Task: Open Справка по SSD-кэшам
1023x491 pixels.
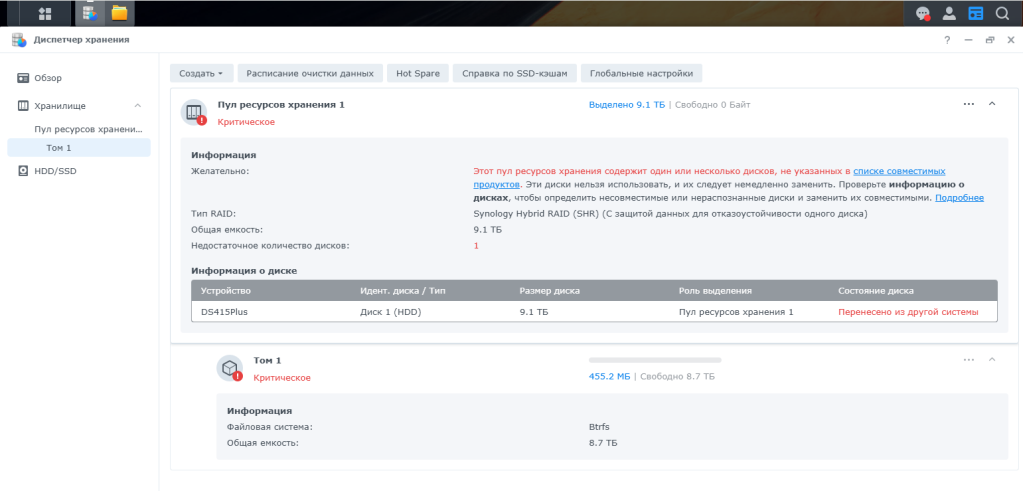Action: tap(515, 74)
